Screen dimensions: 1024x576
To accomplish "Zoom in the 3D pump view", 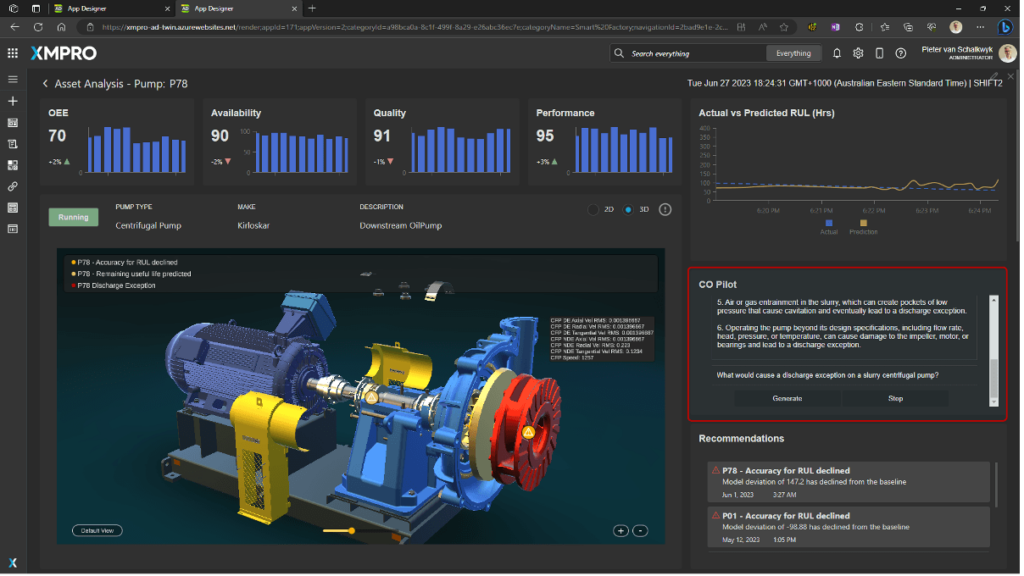I will pyautogui.click(x=620, y=531).
